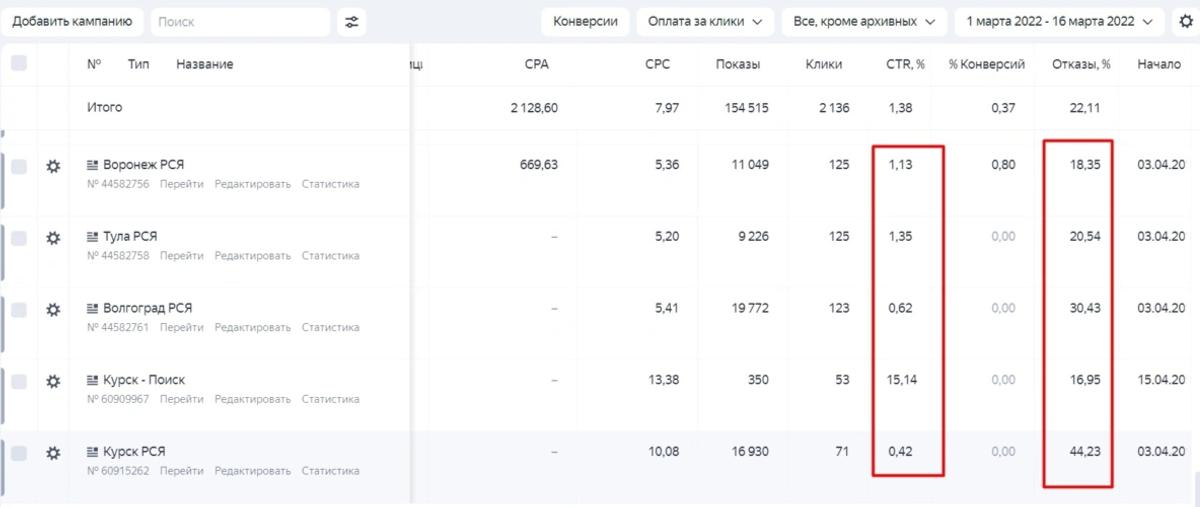1200x507 pixels.
Task: Open gear menu for Тула РСЯ campaign
Action: (x=54, y=238)
